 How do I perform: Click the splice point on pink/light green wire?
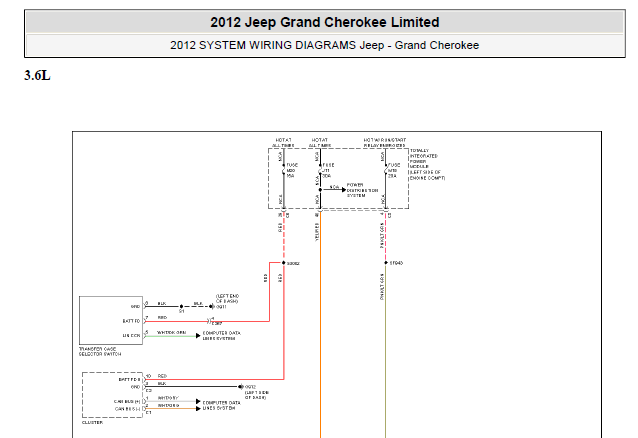(386, 263)
